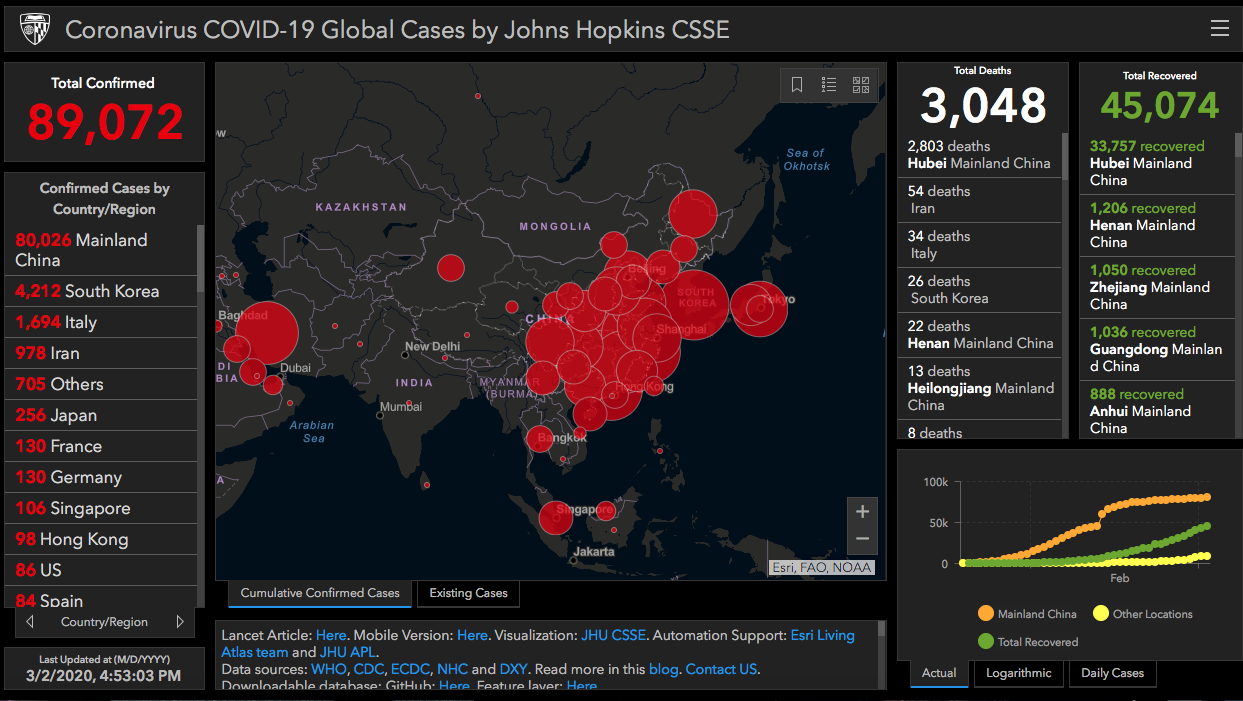Select 1,050 recovered Zhejiang entry
The height and width of the screenshot is (701, 1243).
coord(1157,287)
